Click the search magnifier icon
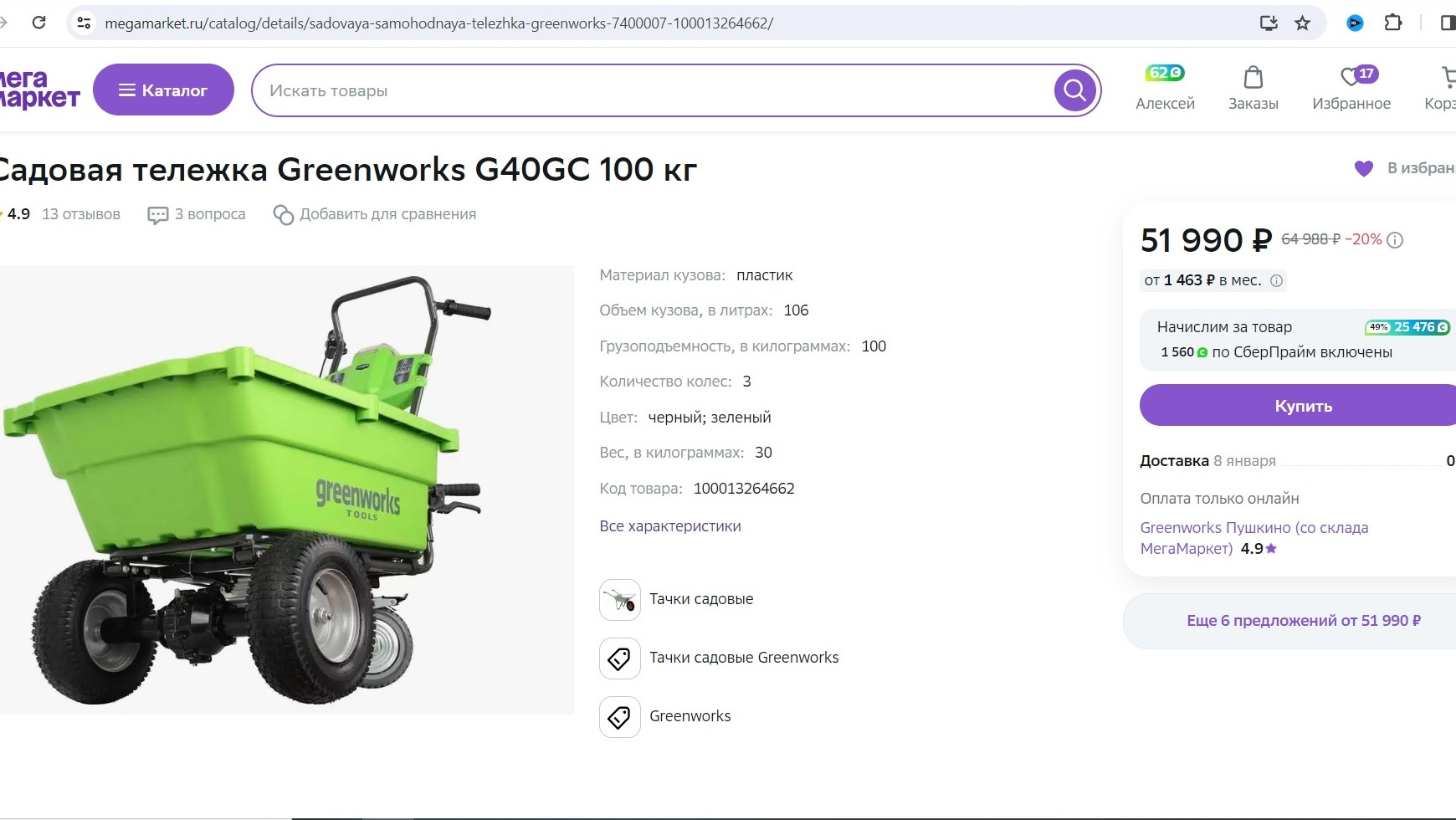1456x820 pixels. 1074,90
